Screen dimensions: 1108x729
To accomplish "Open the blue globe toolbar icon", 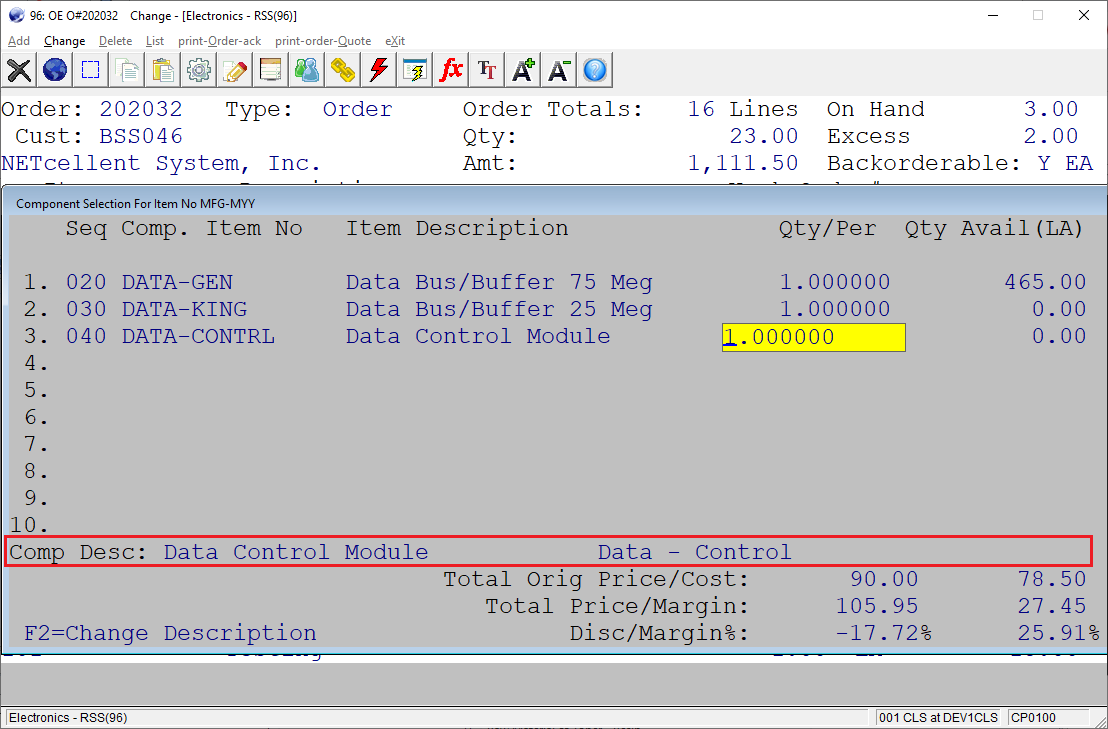I will [55, 70].
